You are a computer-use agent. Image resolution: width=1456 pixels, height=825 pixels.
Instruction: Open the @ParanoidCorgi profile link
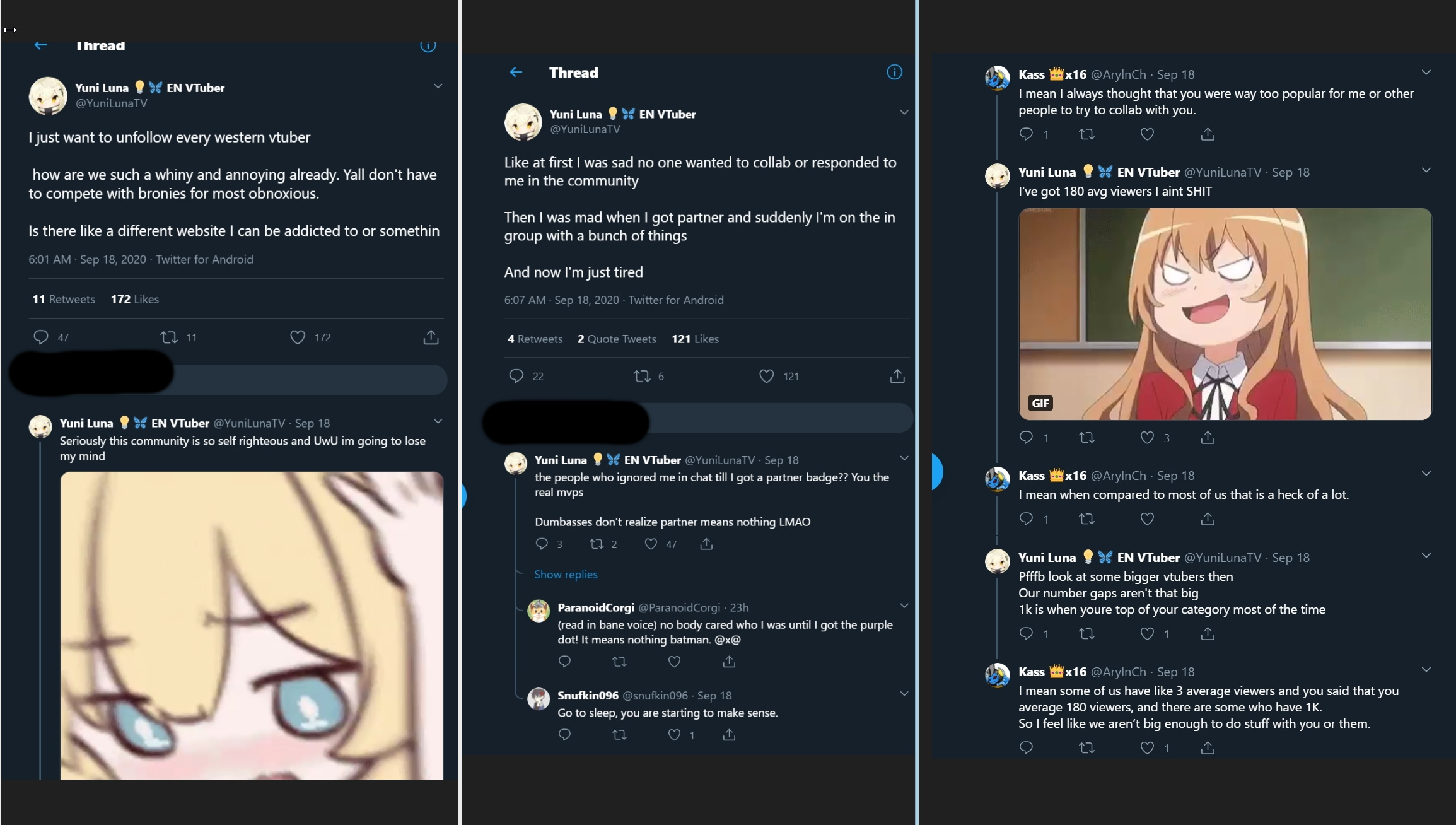(679, 607)
